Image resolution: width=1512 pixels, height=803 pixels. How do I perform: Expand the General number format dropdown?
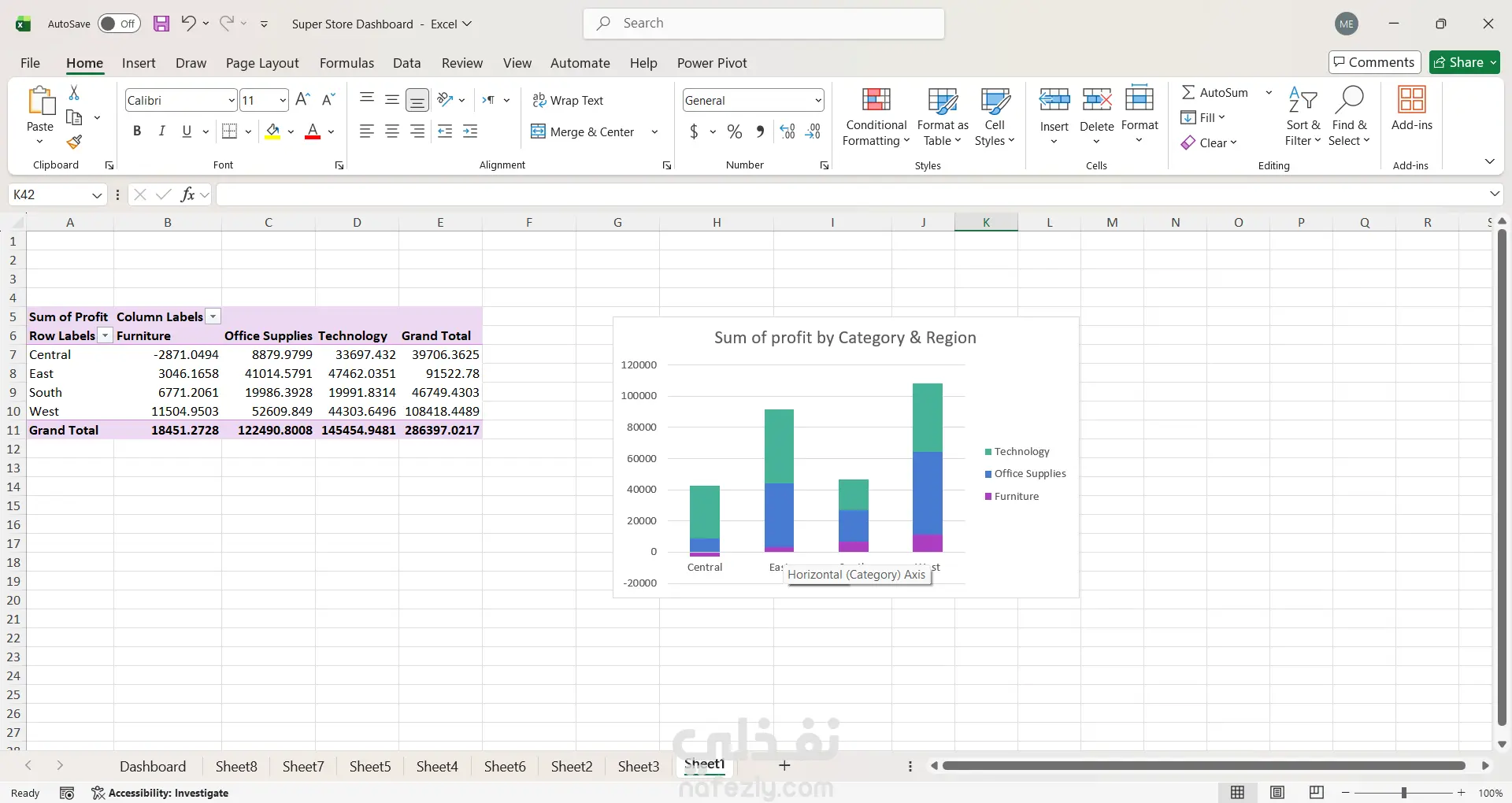point(818,100)
